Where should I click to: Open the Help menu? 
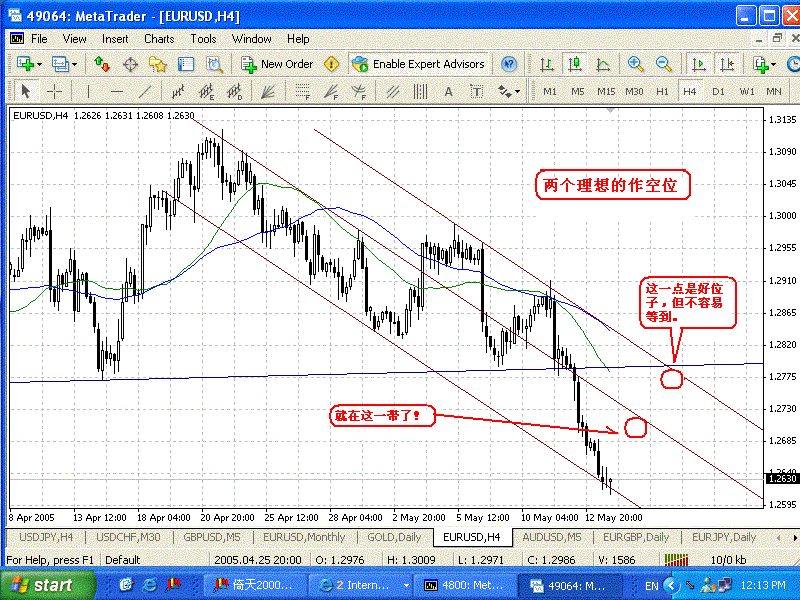click(298, 39)
